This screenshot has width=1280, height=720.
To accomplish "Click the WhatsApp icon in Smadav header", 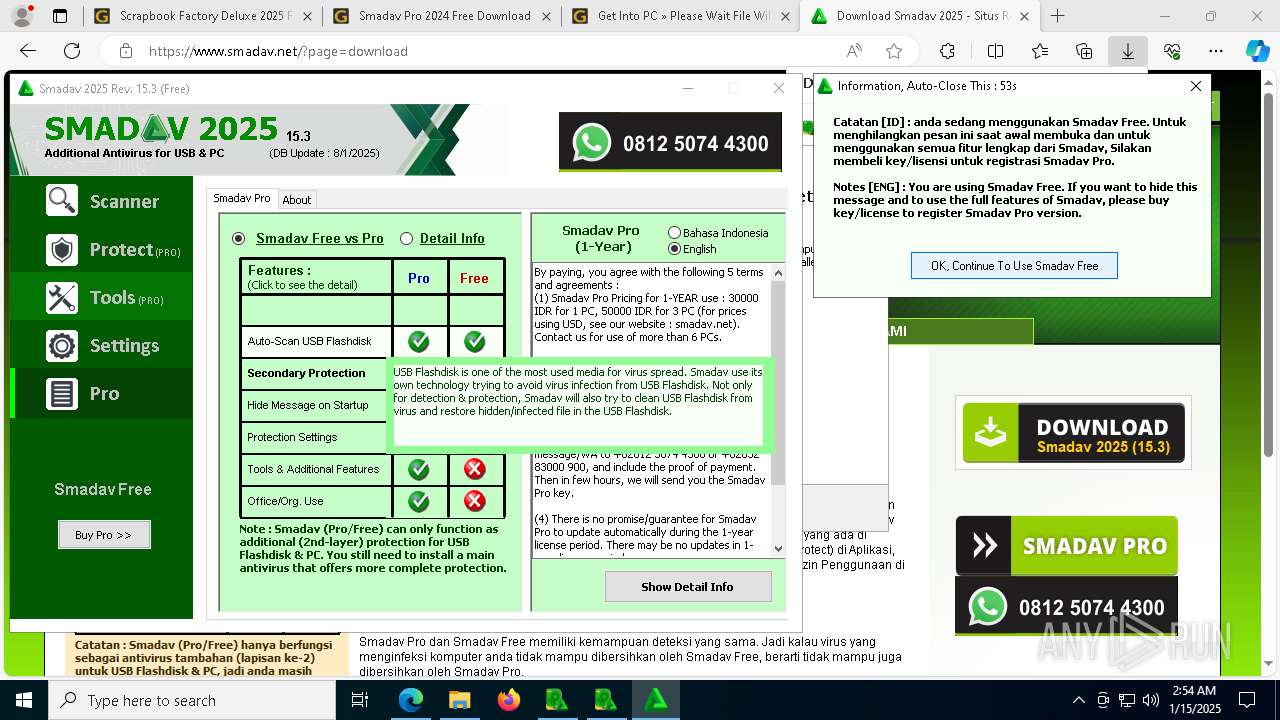I will pyautogui.click(x=592, y=143).
